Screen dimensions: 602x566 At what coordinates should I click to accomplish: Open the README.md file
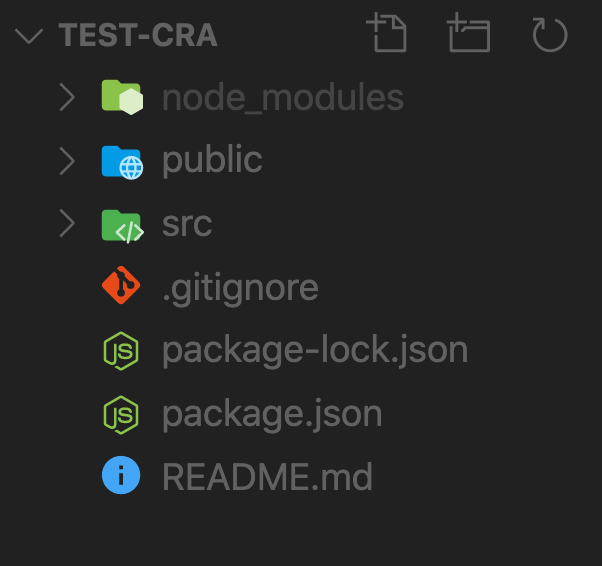(267, 477)
